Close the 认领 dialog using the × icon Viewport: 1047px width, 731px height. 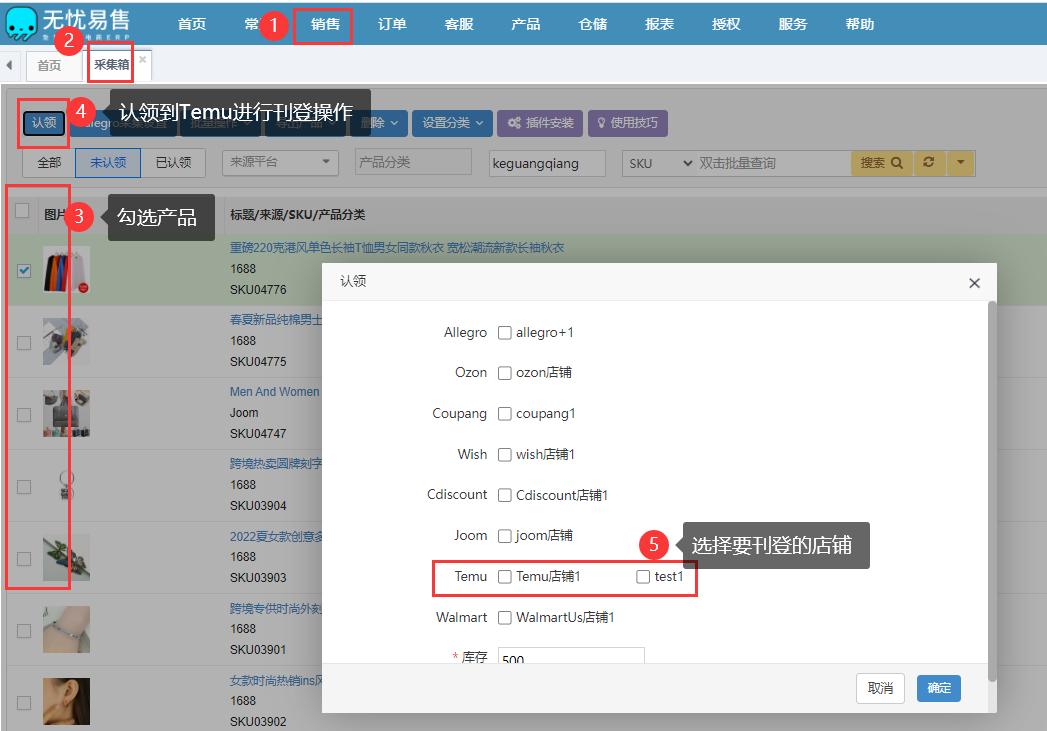click(974, 283)
